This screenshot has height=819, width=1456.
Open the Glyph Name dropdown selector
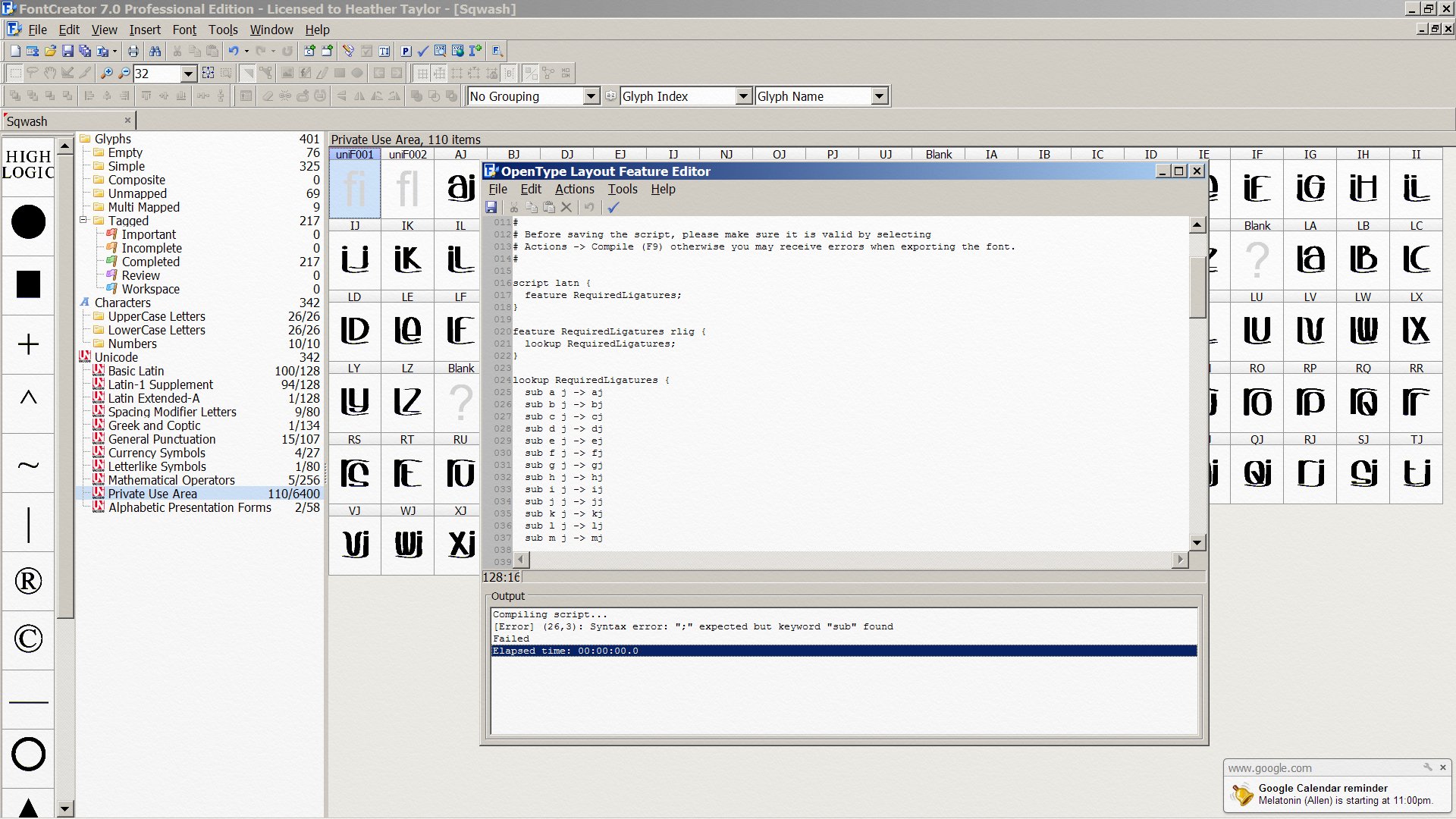click(878, 96)
